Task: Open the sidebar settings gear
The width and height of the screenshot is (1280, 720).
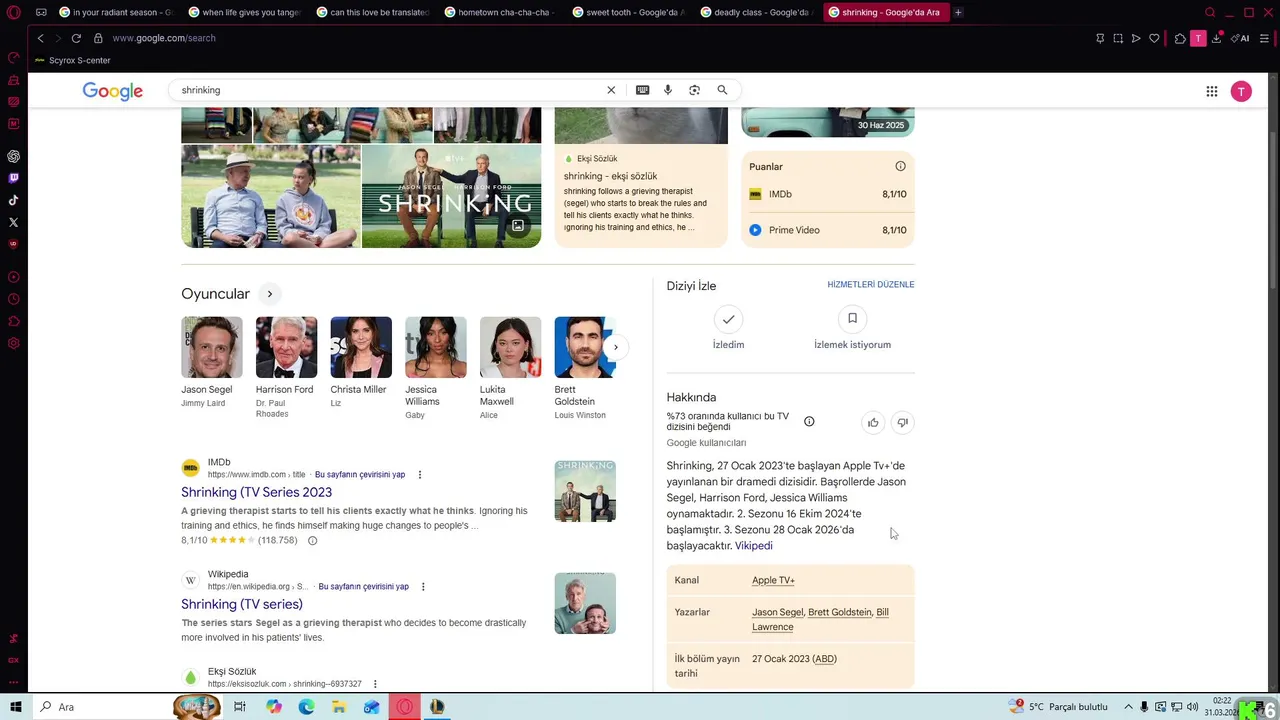Action: pyautogui.click(x=13, y=343)
